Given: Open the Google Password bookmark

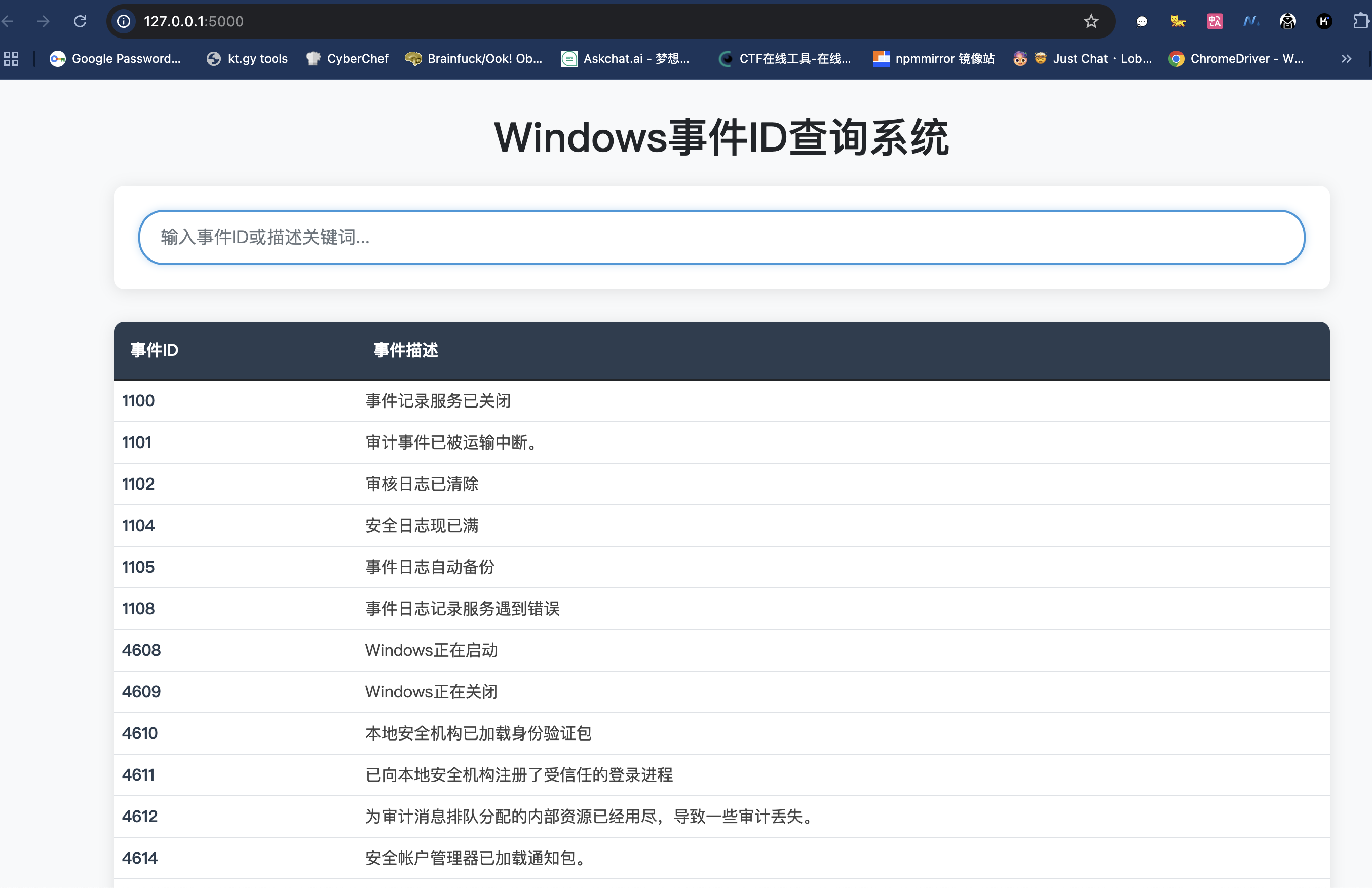Looking at the screenshot, I should click(116, 58).
